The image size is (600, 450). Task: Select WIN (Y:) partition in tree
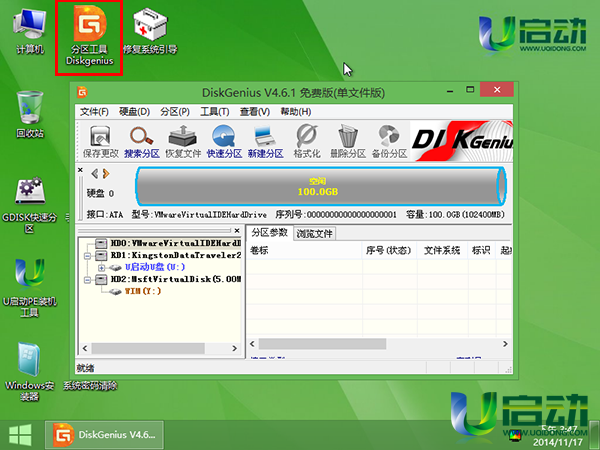pos(143,291)
